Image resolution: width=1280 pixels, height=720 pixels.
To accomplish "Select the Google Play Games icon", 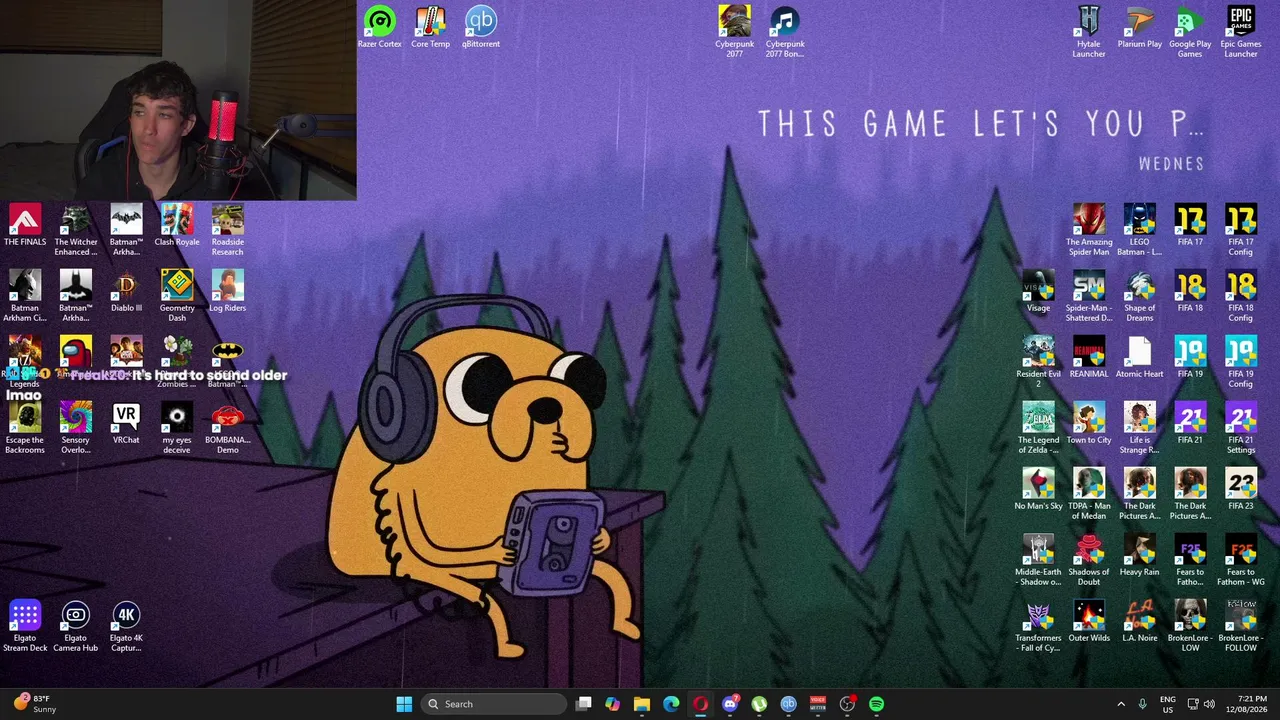I will coord(1190,32).
